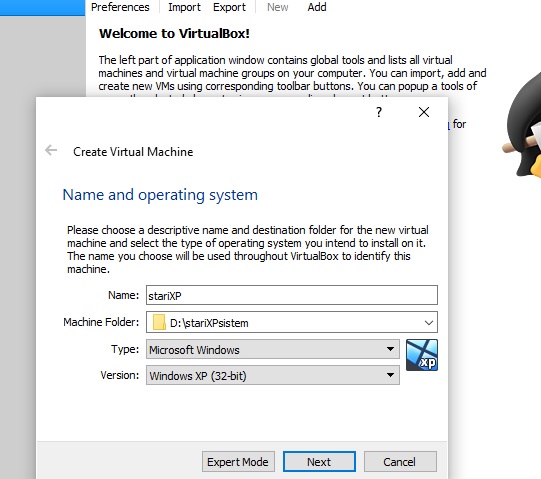Click the folder icon in Machine Folder
This screenshot has width=541, height=479.
[x=159, y=322]
